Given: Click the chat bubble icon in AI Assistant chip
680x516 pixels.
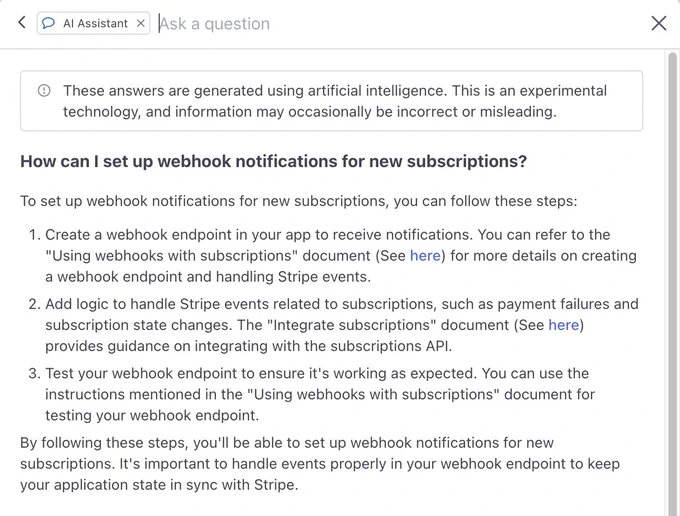Looking at the screenshot, I should click(x=49, y=23).
